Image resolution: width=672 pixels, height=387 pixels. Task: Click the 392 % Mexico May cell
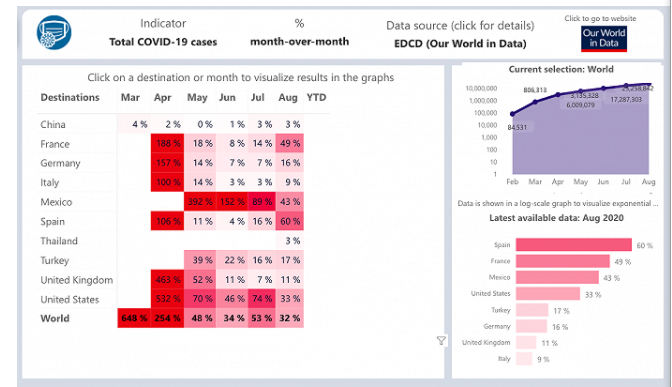200,201
